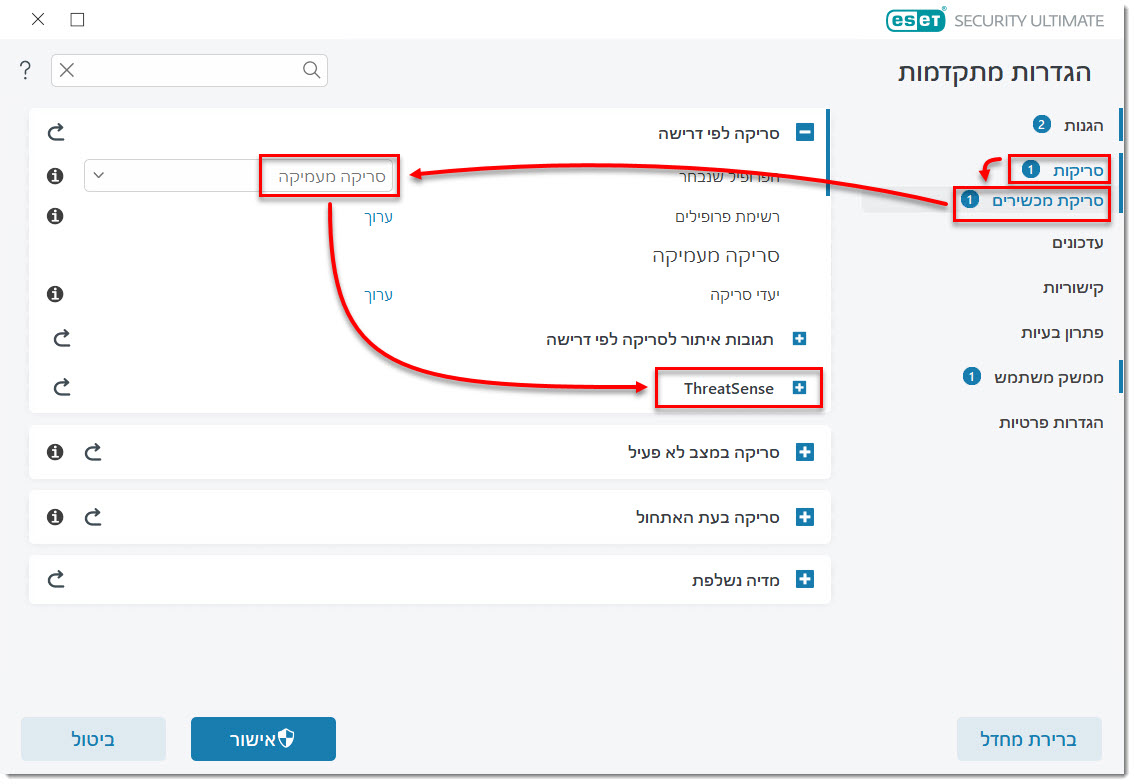Click the ESET logo
Screen dimensions: 1134x784
tap(916, 20)
